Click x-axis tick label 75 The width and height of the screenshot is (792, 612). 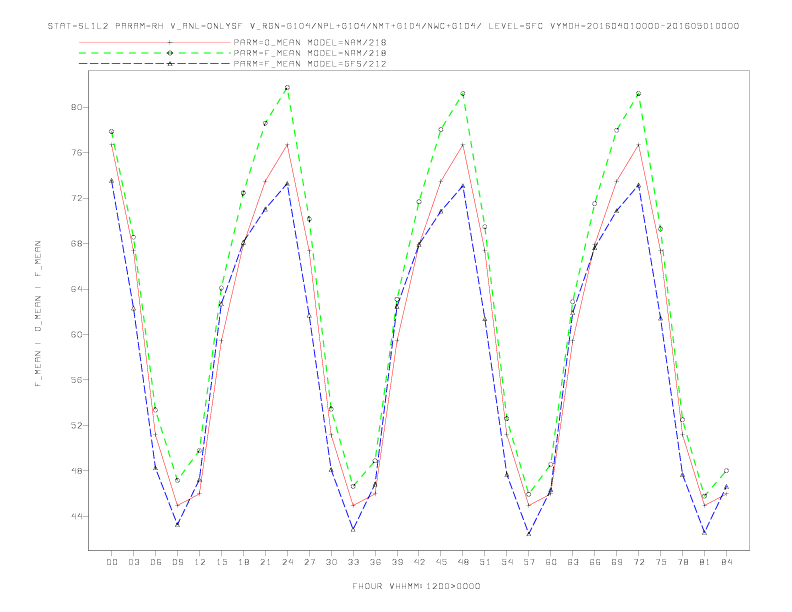[661, 562]
